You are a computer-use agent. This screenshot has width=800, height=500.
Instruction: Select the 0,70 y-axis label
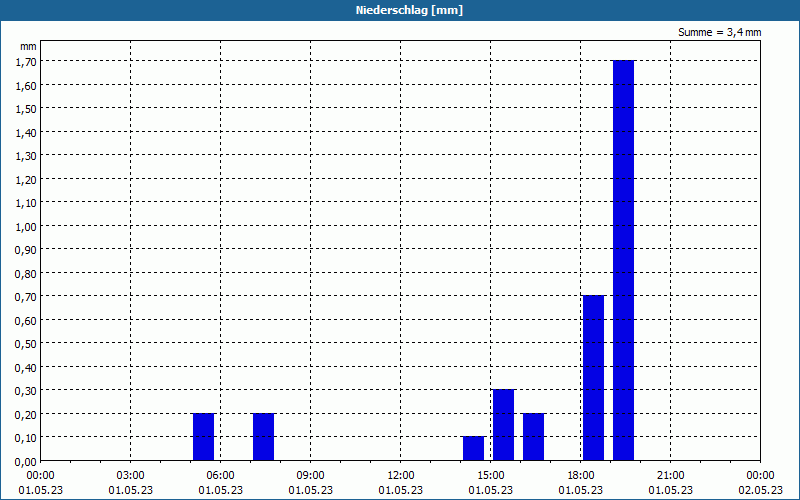(26, 297)
